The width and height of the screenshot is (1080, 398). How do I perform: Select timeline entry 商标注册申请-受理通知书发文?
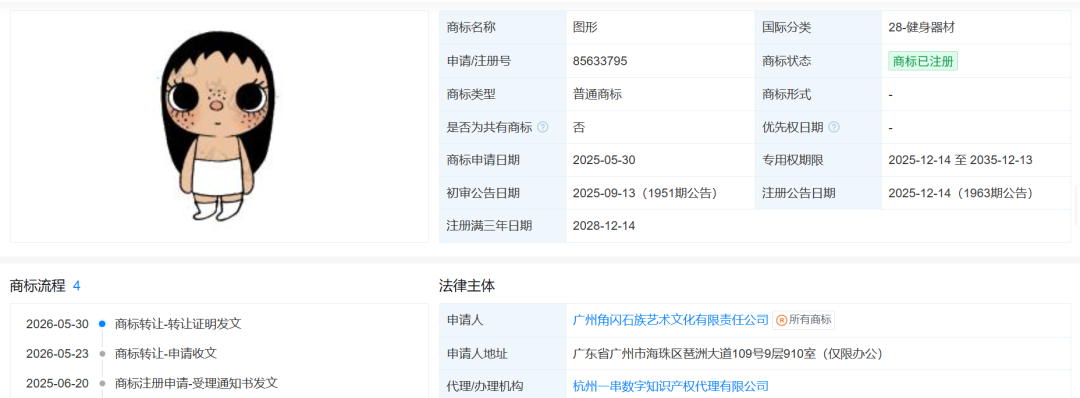click(196, 384)
